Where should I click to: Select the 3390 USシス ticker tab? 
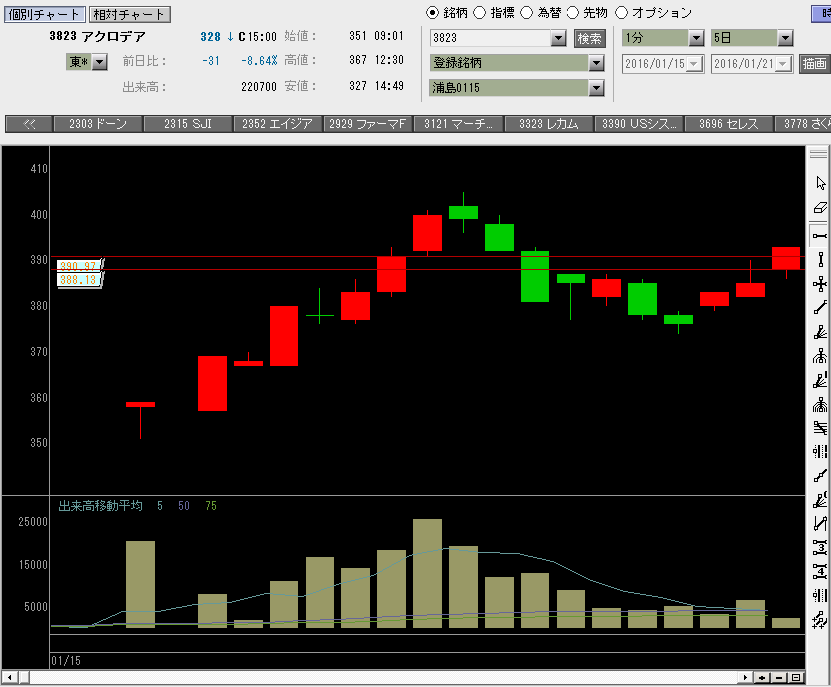(639, 124)
